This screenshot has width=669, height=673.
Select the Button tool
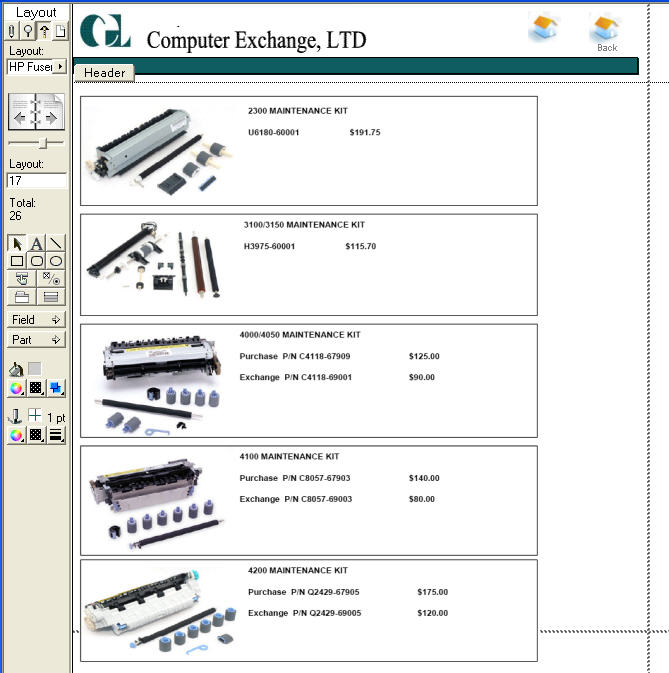click(x=21, y=279)
